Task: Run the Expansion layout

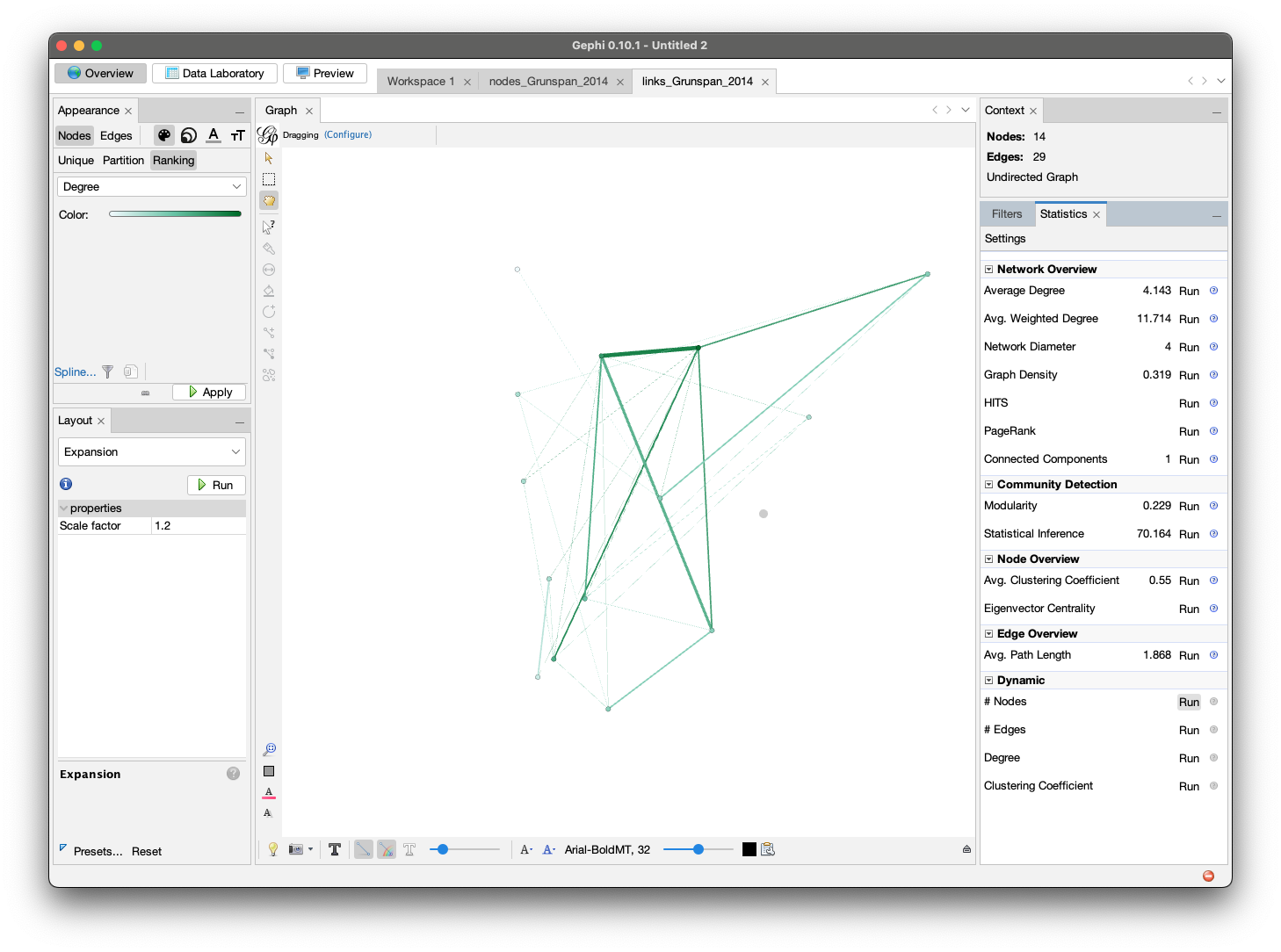Action: coord(216,485)
